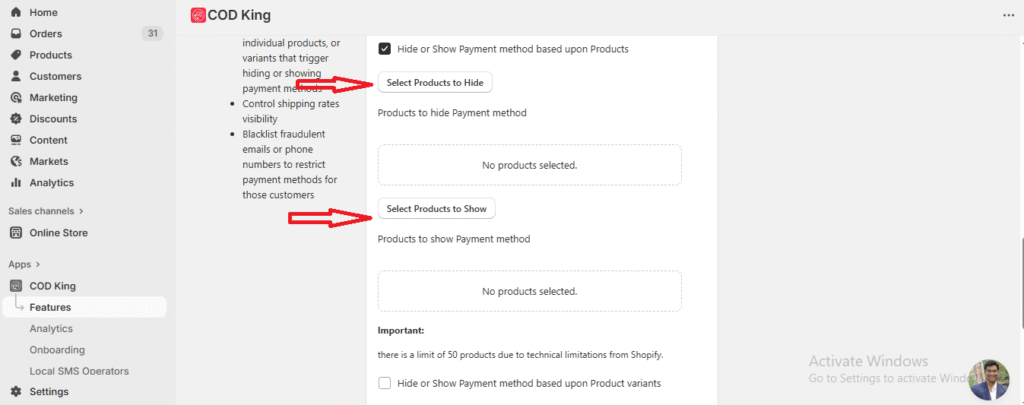Click the Settings gear icon
Image resolution: width=1024 pixels, height=405 pixels.
(x=16, y=392)
